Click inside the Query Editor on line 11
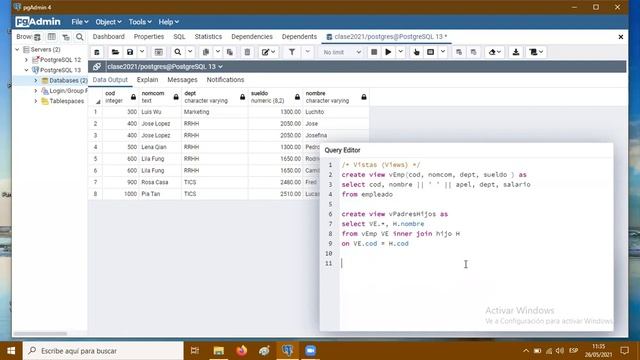The height and width of the screenshot is (360, 640). [476, 263]
